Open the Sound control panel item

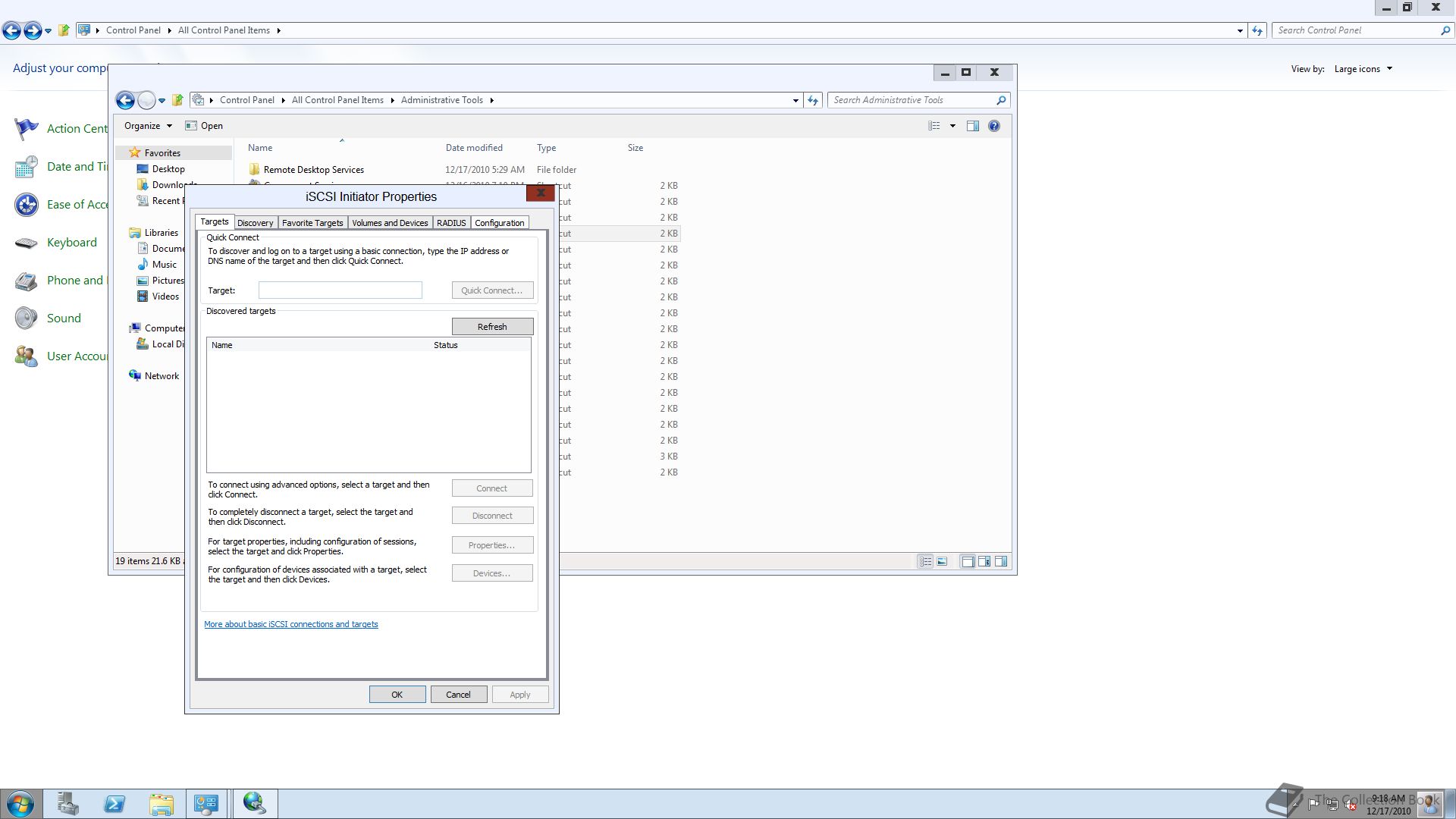click(64, 318)
